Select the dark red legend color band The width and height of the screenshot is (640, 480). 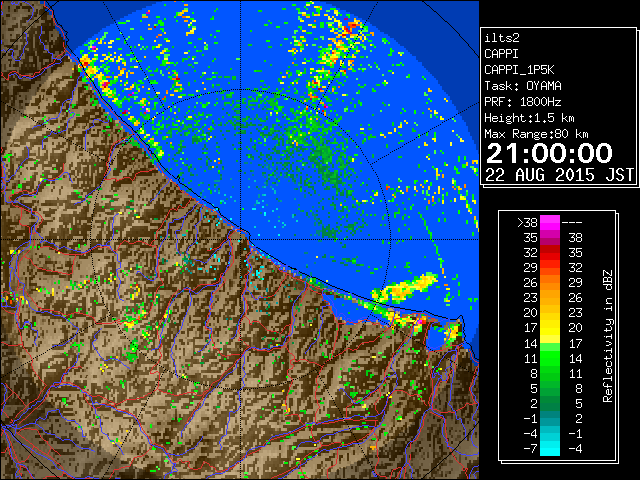pyautogui.click(x=550, y=250)
